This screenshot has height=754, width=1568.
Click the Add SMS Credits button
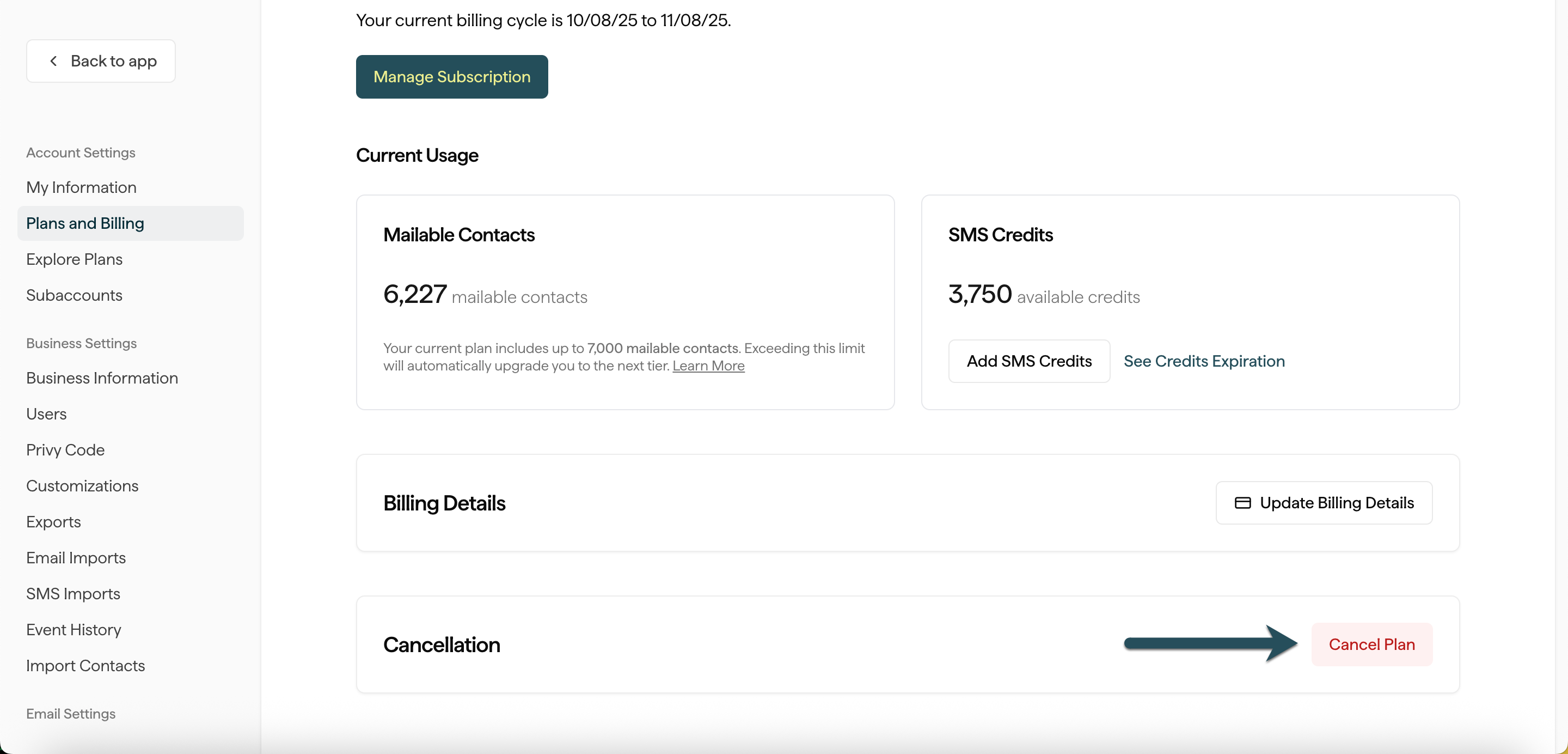pos(1028,361)
